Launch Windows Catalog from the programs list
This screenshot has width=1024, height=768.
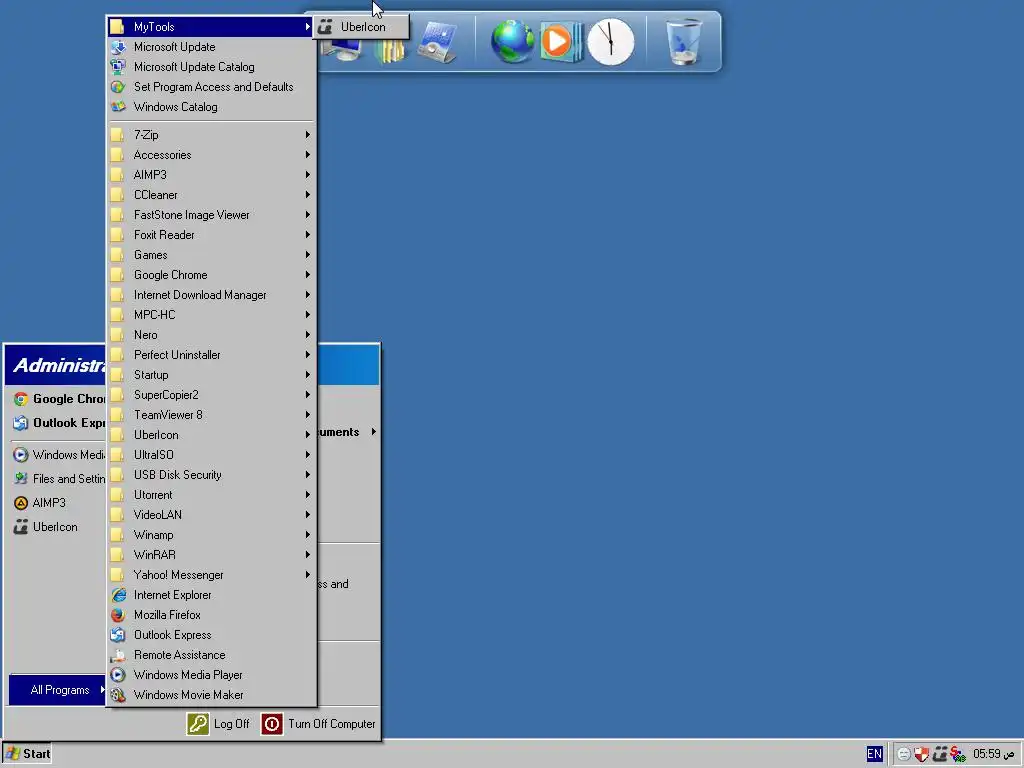[212, 106]
